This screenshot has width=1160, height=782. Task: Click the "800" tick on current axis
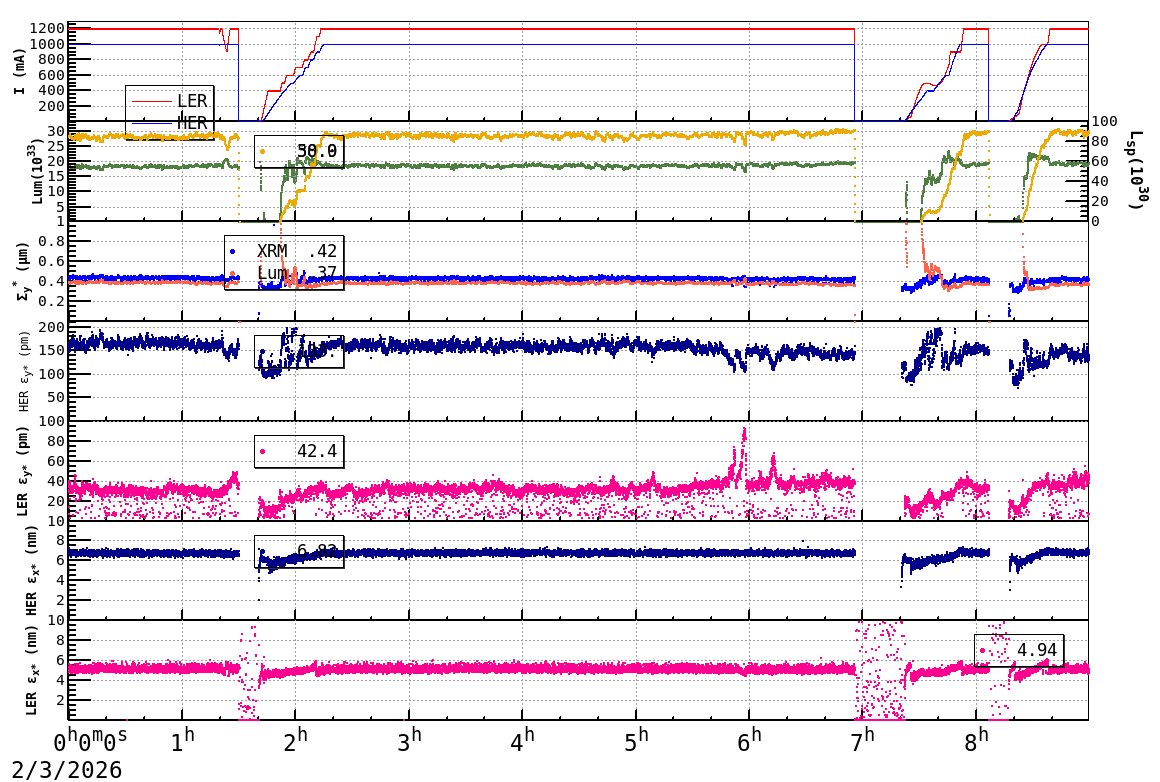tap(52, 60)
